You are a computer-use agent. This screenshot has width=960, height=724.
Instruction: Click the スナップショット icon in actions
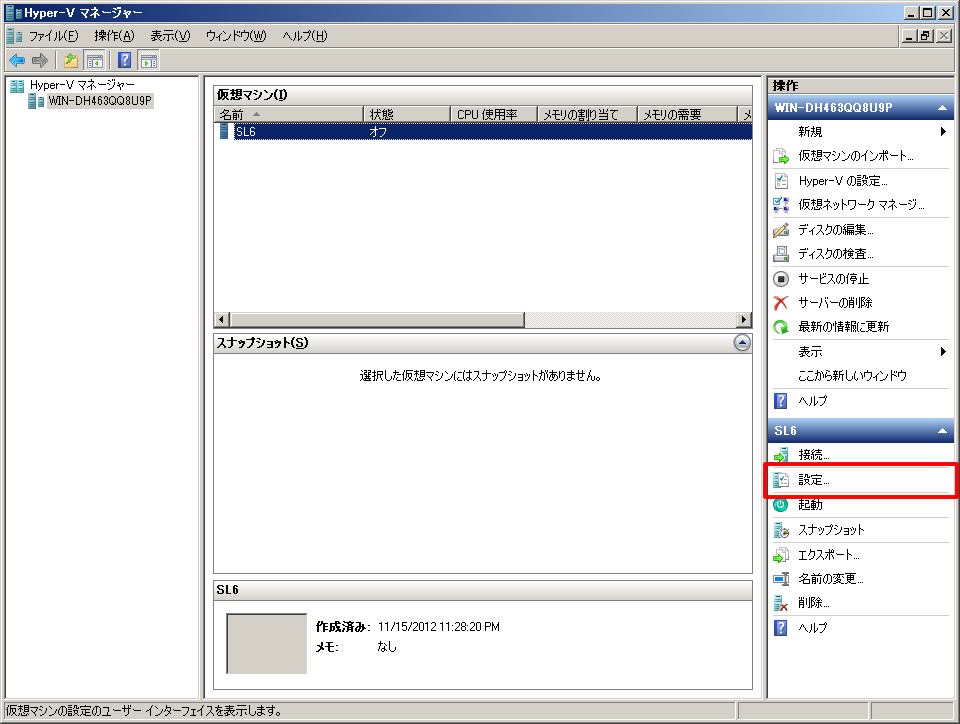point(781,530)
